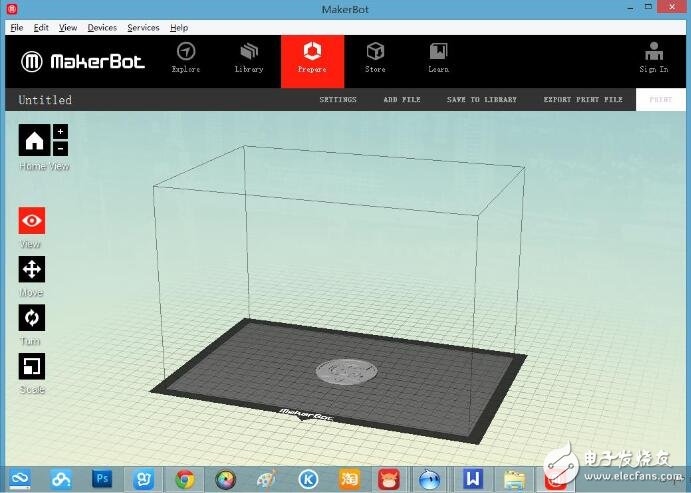Select the Move tool
Screen dimensions: 691x493
click(32, 269)
